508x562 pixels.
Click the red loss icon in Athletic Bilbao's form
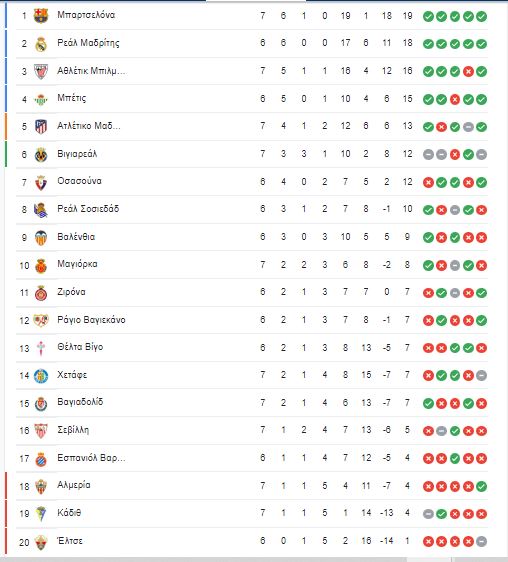(x=468, y=72)
